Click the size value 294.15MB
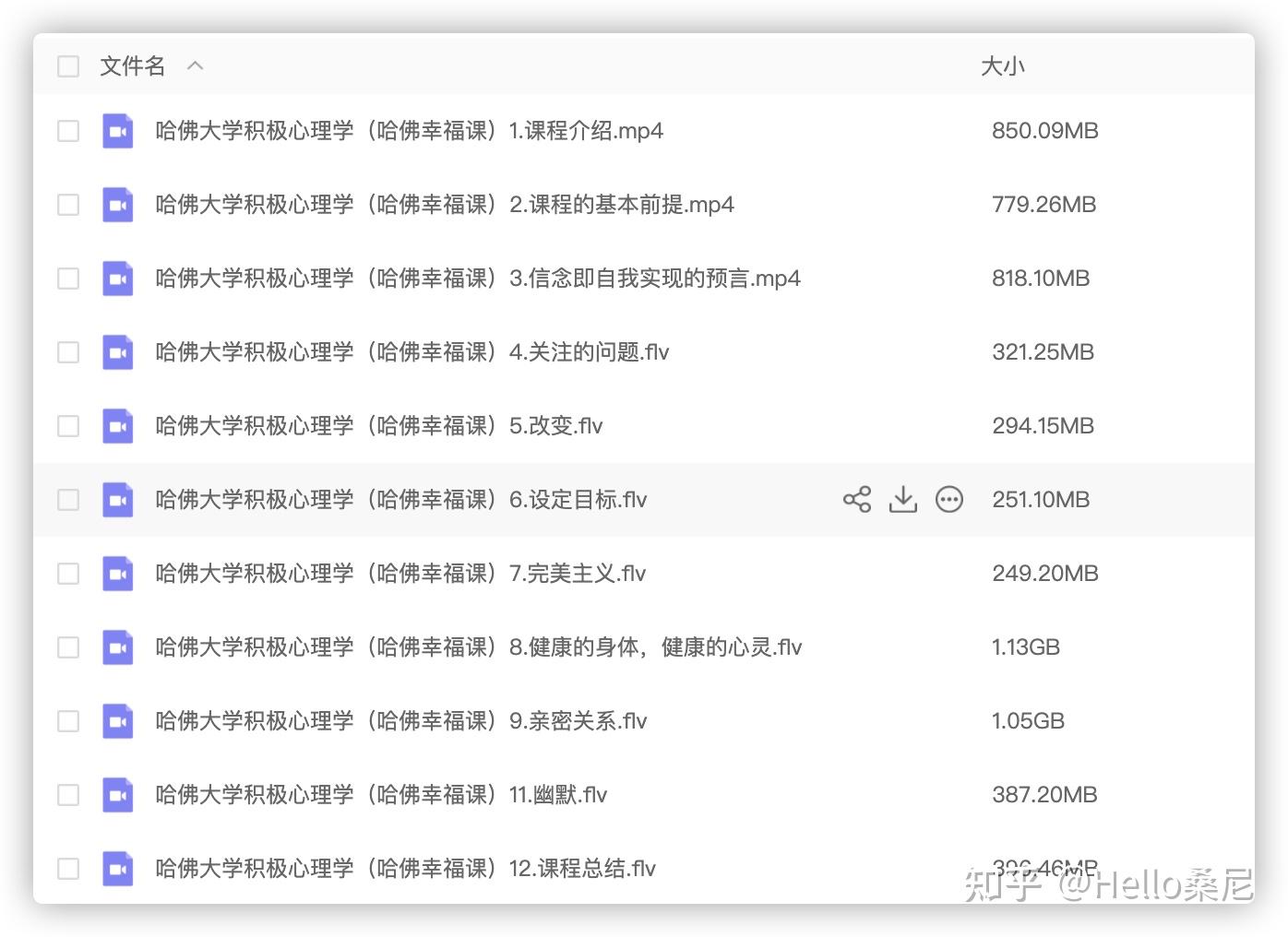This screenshot has height=937, width=1288. tap(1044, 426)
